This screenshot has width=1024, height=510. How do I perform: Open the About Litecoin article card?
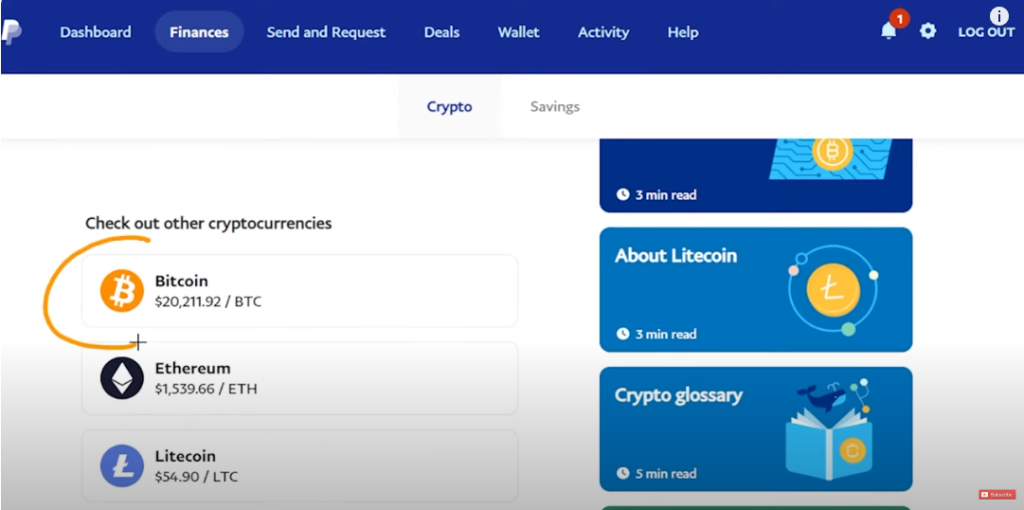point(756,289)
